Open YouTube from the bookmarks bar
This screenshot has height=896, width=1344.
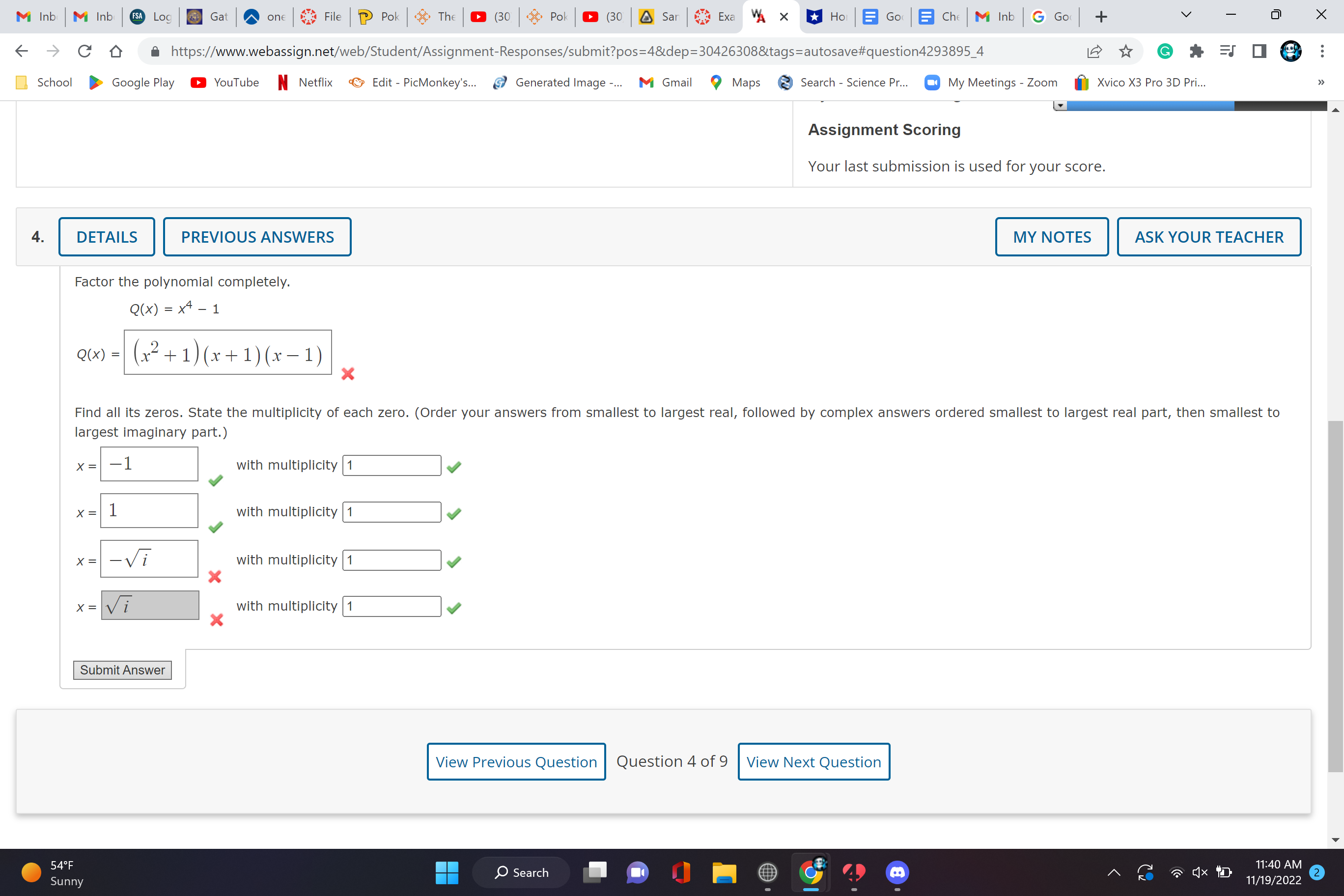224,83
